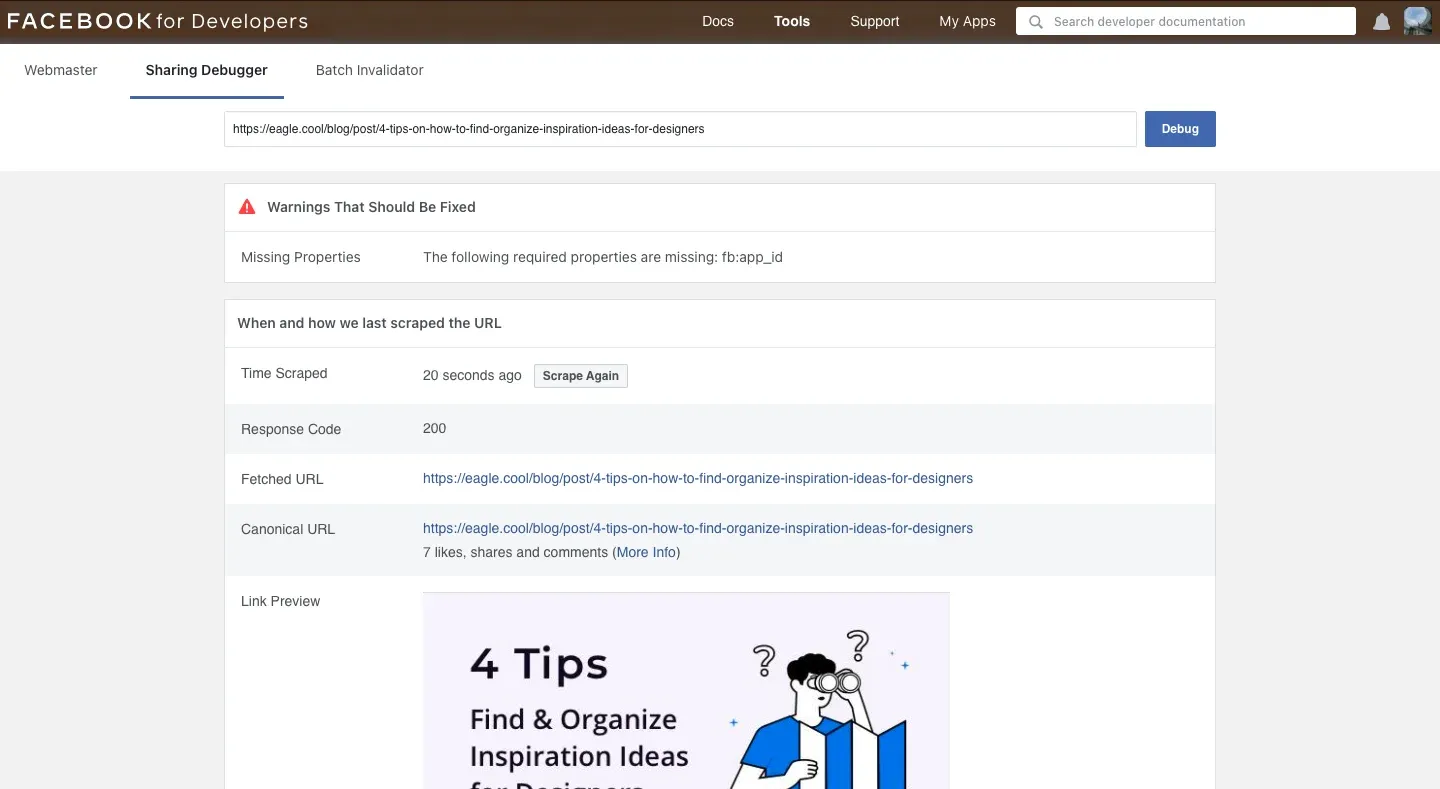Select the Sharing Debugger tab
1440x789 pixels.
click(x=207, y=70)
